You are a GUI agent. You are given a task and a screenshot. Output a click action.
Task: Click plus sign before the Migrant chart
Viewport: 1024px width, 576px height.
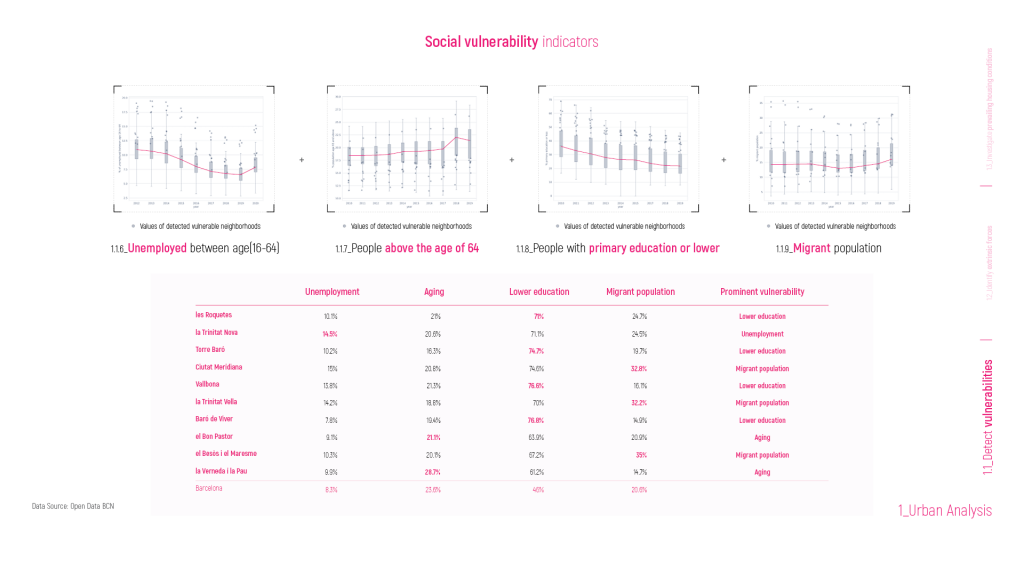724,159
